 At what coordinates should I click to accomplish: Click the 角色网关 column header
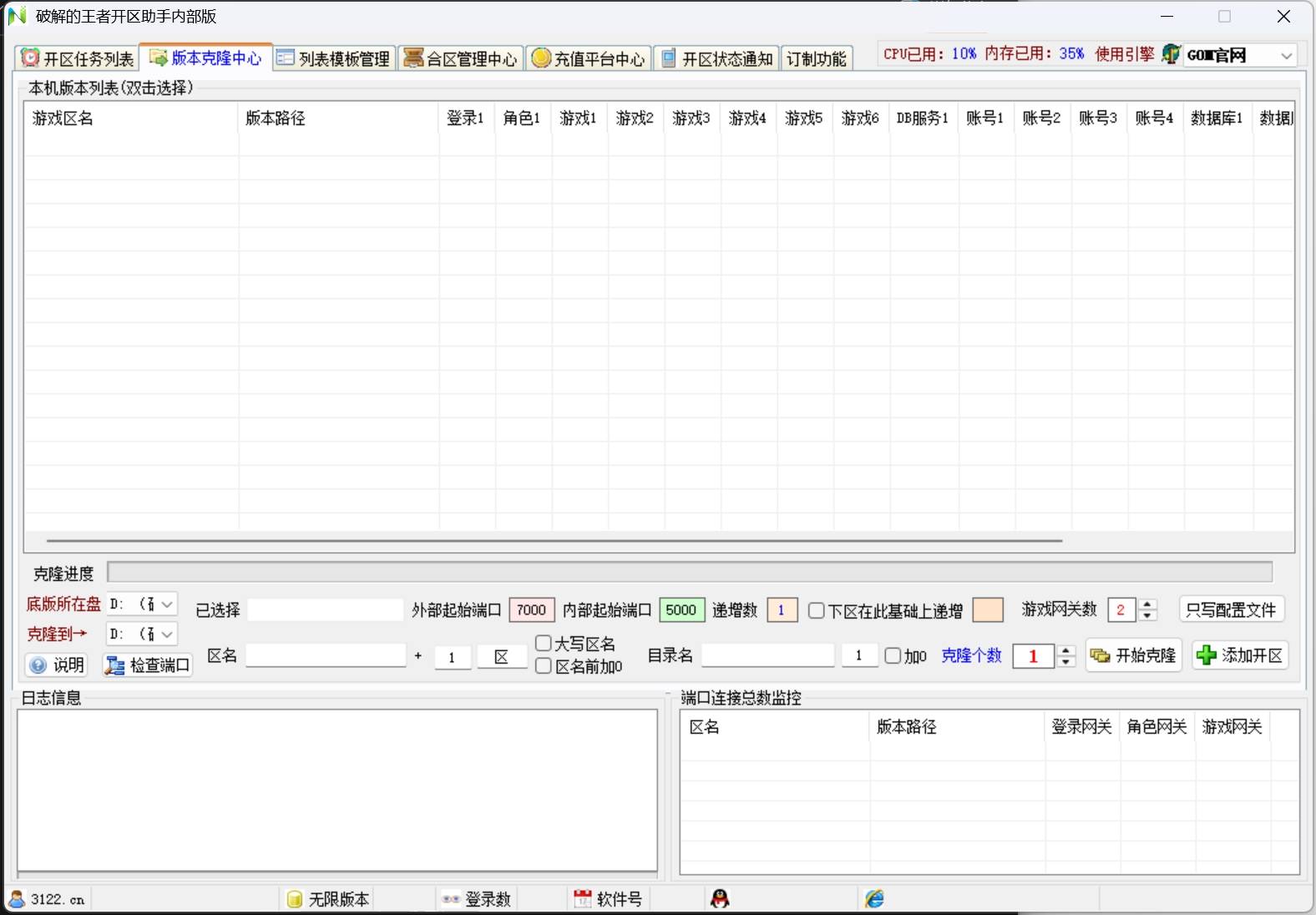(1157, 726)
